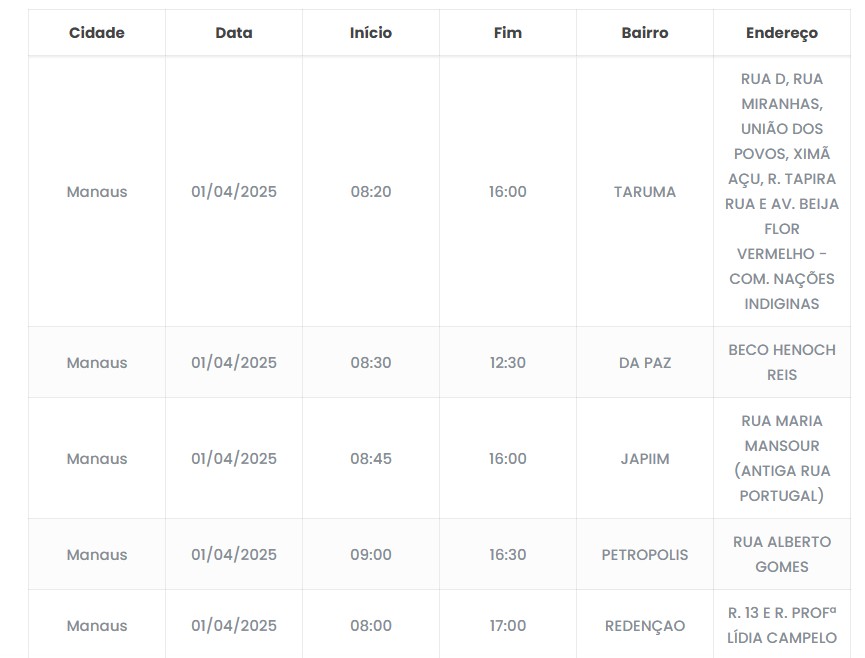
Task: Click the Cidade column header
Action: [97, 33]
